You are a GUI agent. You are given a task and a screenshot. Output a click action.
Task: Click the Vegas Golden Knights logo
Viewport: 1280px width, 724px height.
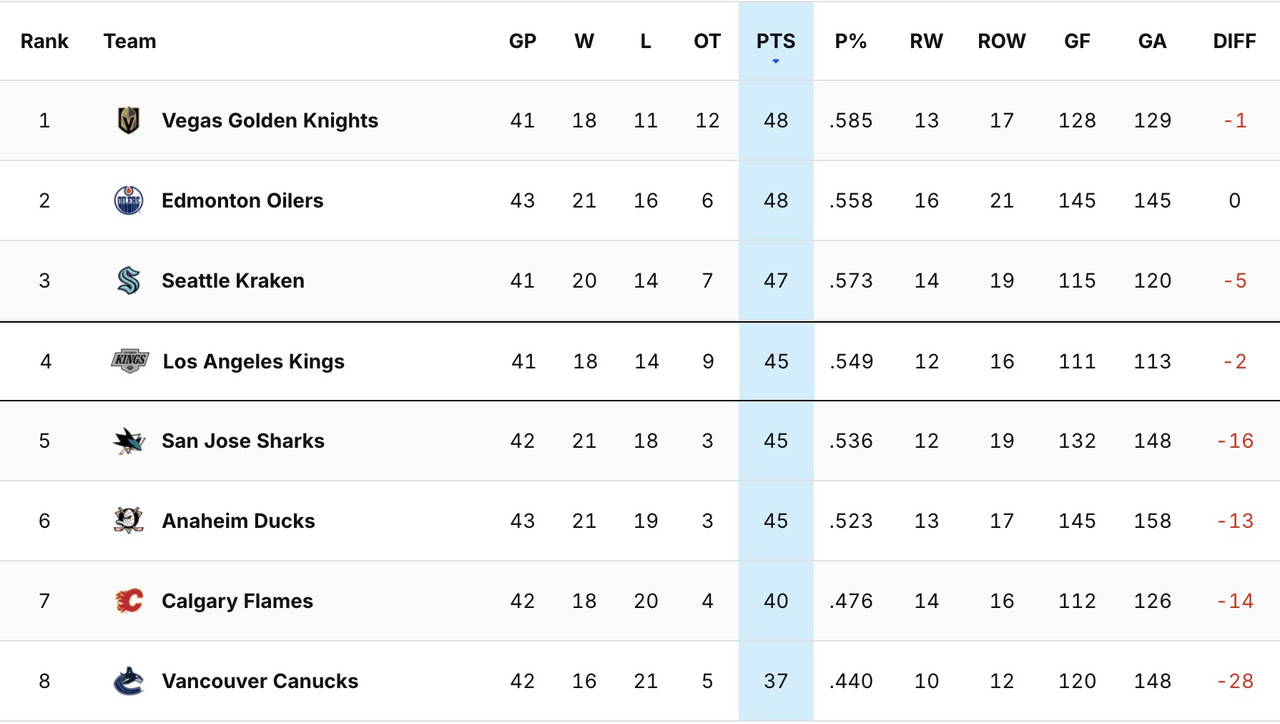[128, 120]
